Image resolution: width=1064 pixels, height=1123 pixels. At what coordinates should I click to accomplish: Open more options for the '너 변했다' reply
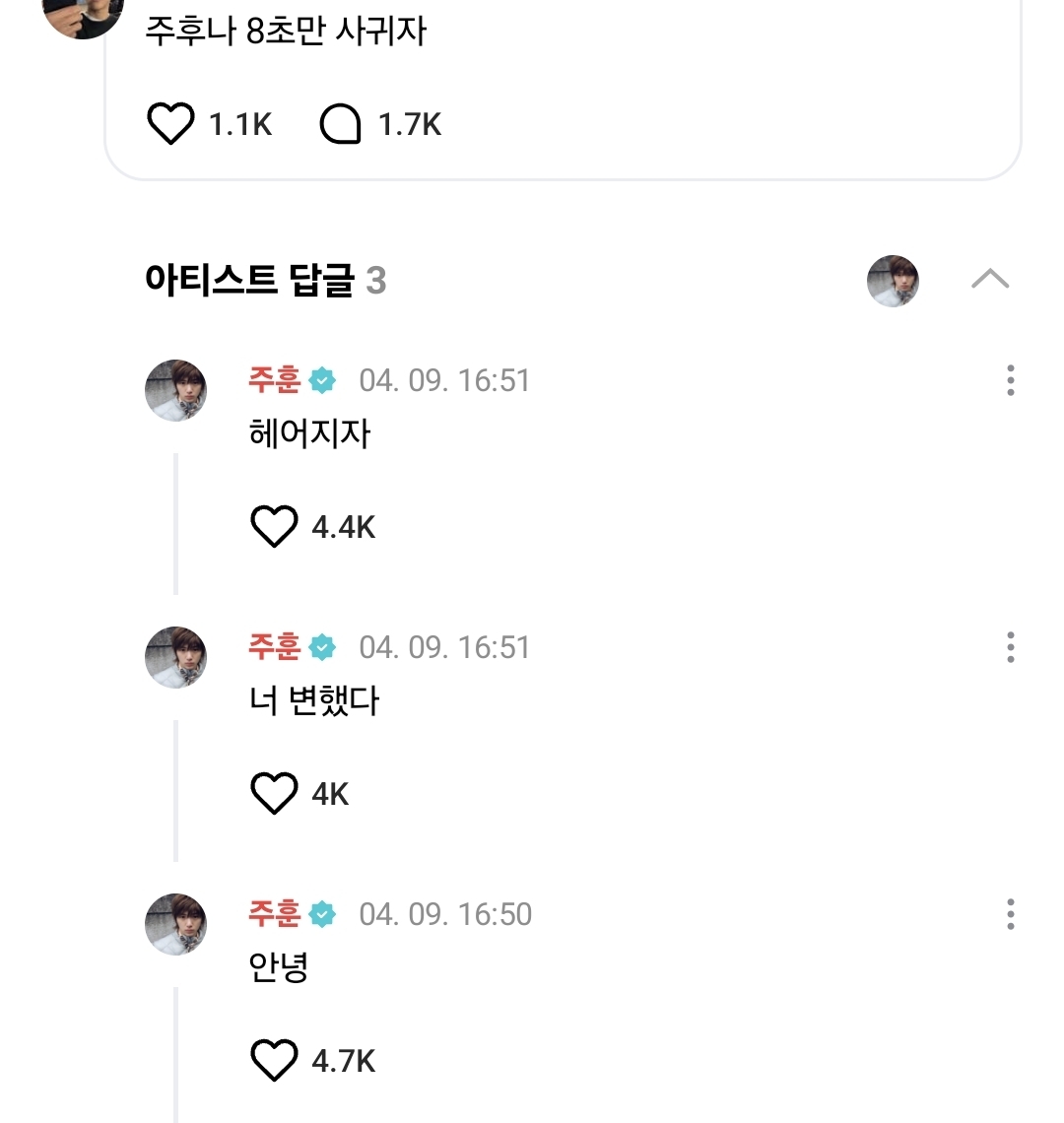point(1010,647)
